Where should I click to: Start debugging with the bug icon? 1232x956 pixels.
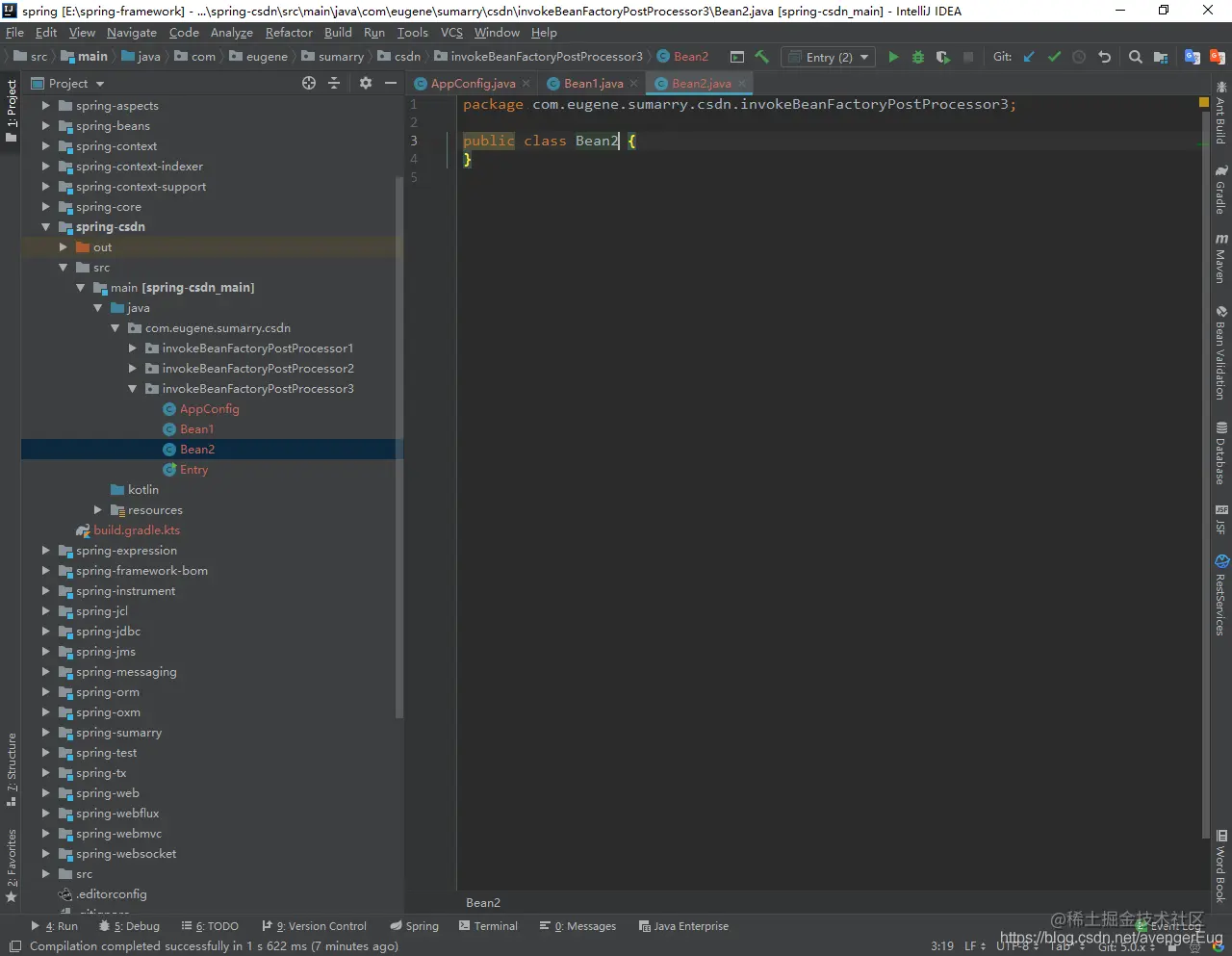tap(918, 57)
